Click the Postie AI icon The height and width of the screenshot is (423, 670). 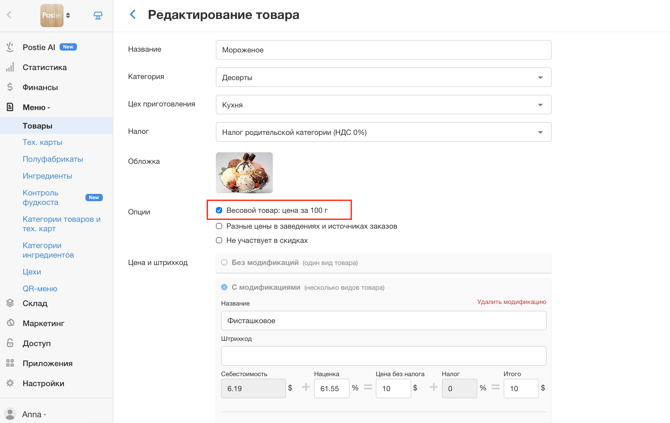[10, 47]
